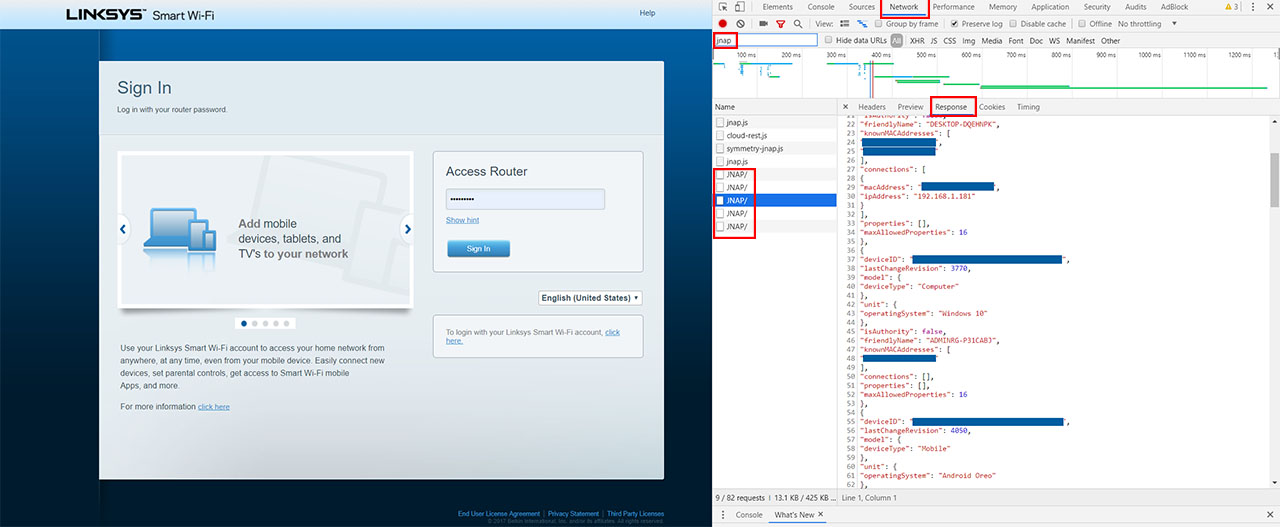This screenshot has height=527, width=1280.
Task: Click the router password input field
Action: [525, 199]
